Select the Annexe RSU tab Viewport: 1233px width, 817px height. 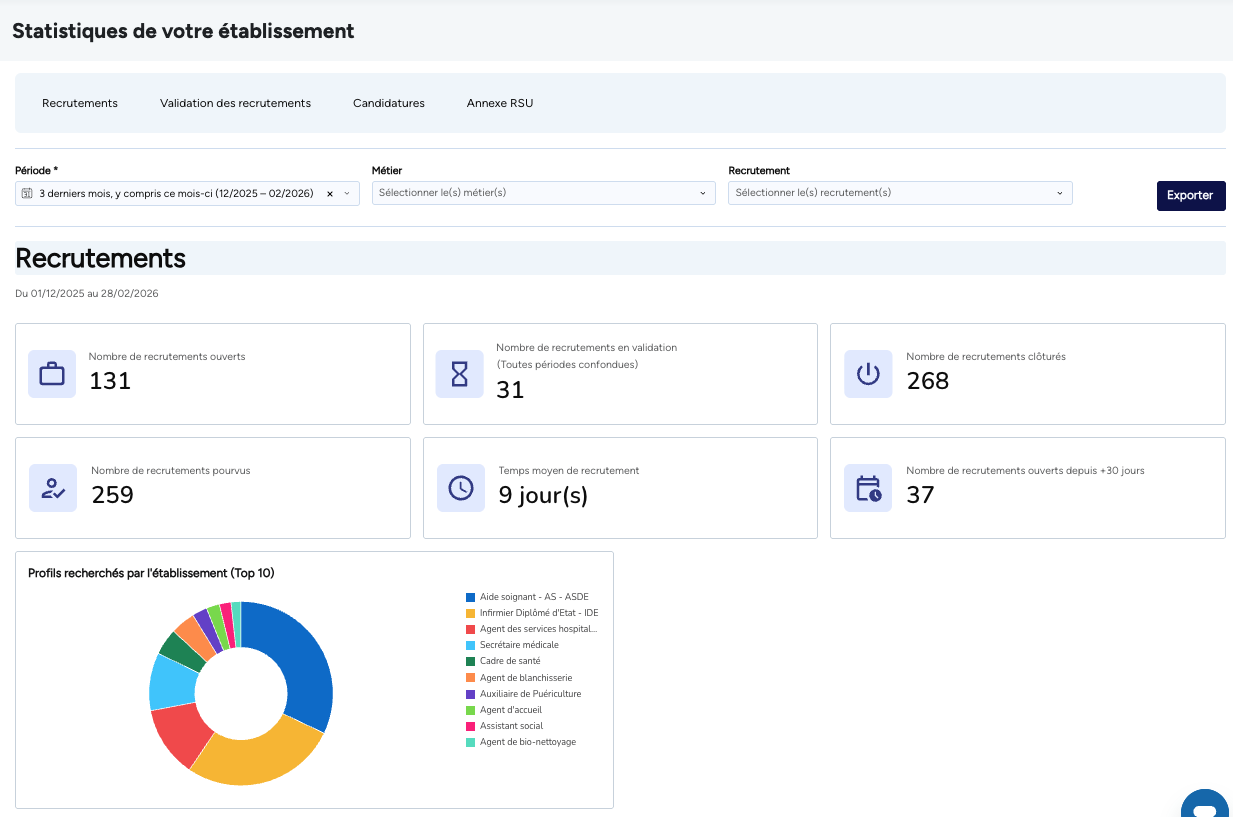coord(500,103)
